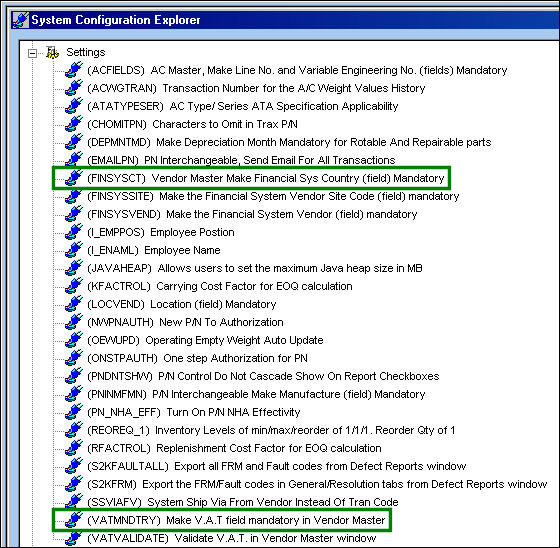Click the switch icon beside S2KFRM

[74, 484]
